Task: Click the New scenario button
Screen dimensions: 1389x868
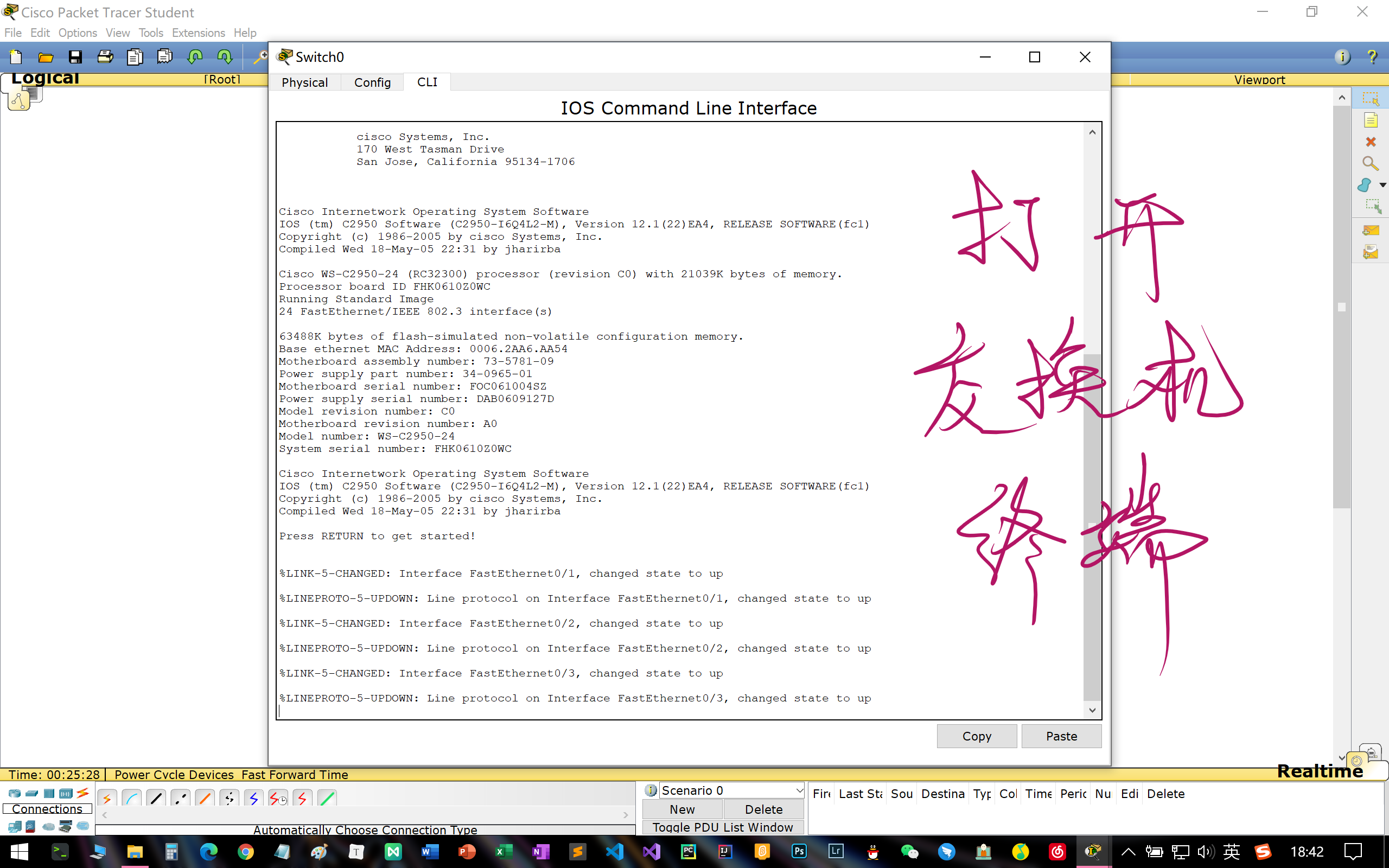Action: pos(682,809)
